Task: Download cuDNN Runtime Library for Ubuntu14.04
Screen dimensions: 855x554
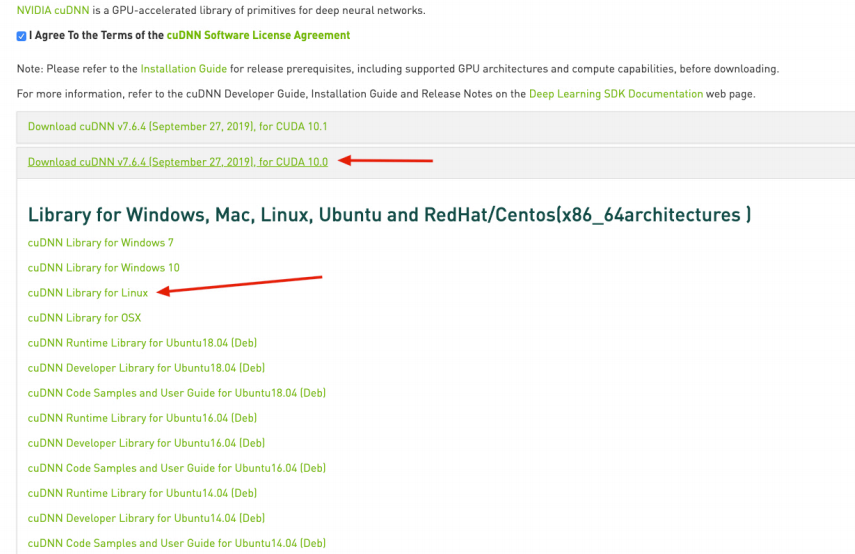Action: click(x=142, y=493)
